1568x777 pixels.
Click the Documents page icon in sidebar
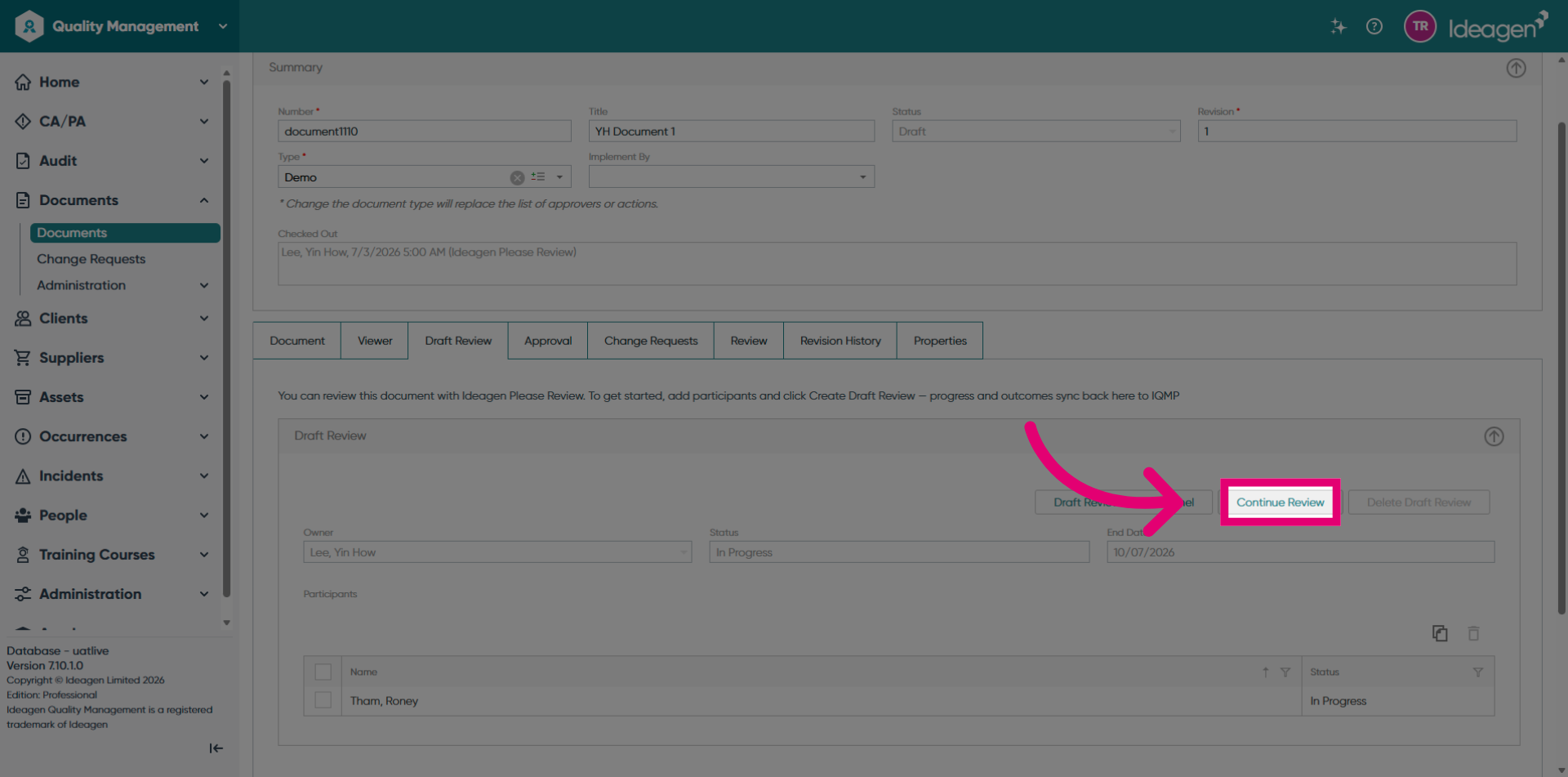pyautogui.click(x=23, y=200)
